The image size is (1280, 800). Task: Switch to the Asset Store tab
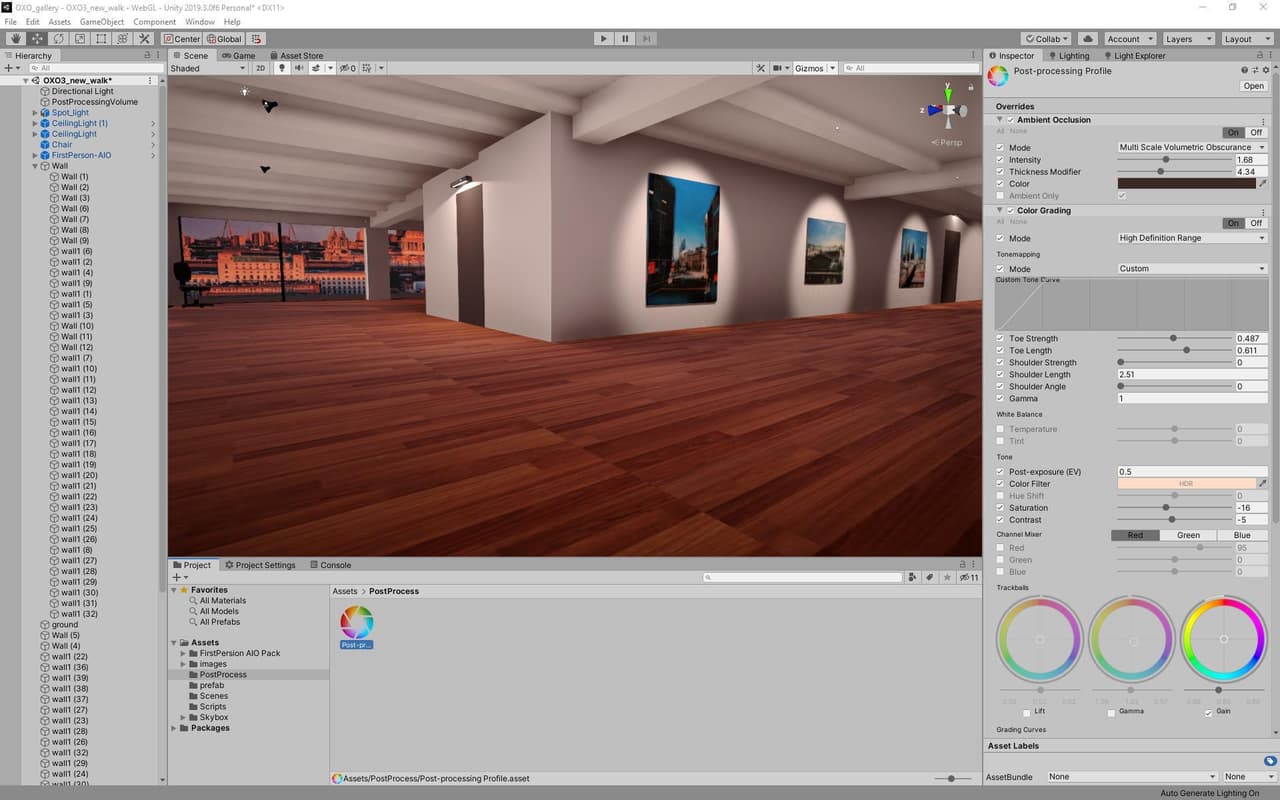(296, 56)
